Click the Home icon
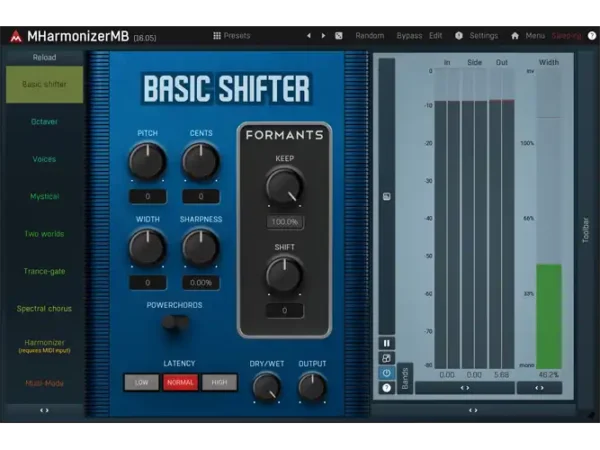The width and height of the screenshot is (600, 450). tap(515, 36)
